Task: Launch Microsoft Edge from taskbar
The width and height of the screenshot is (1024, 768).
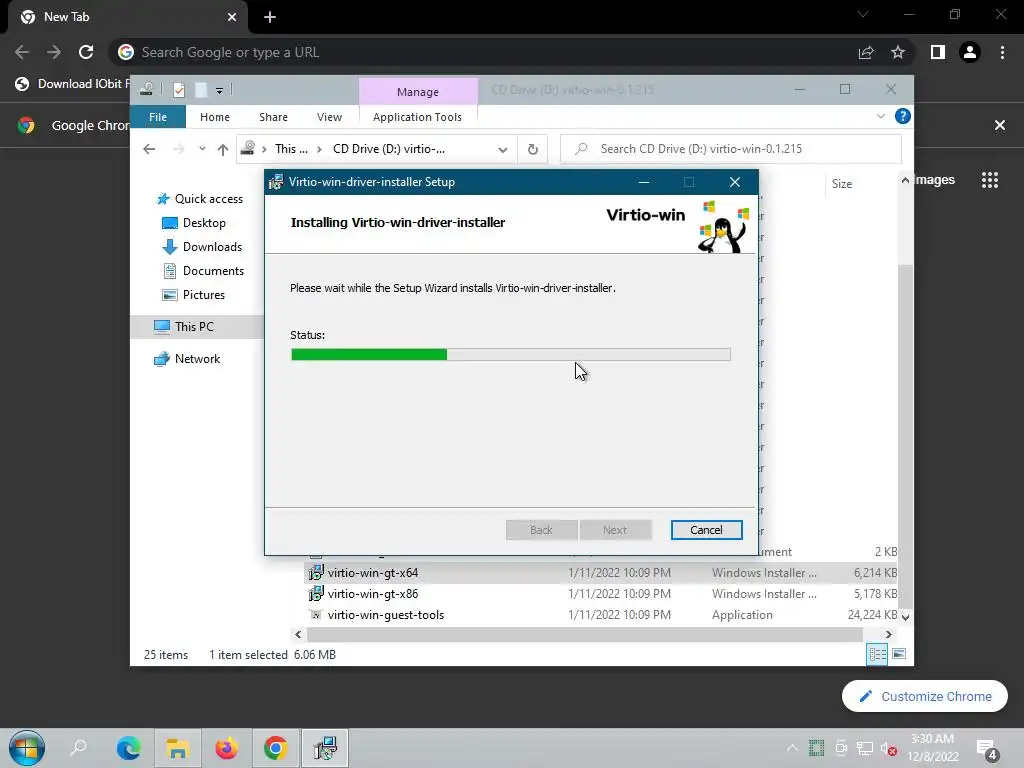Action: click(x=128, y=748)
